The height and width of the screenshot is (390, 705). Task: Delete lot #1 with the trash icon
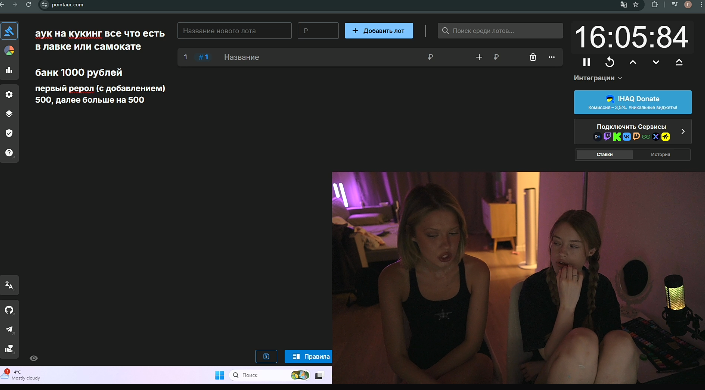533,57
